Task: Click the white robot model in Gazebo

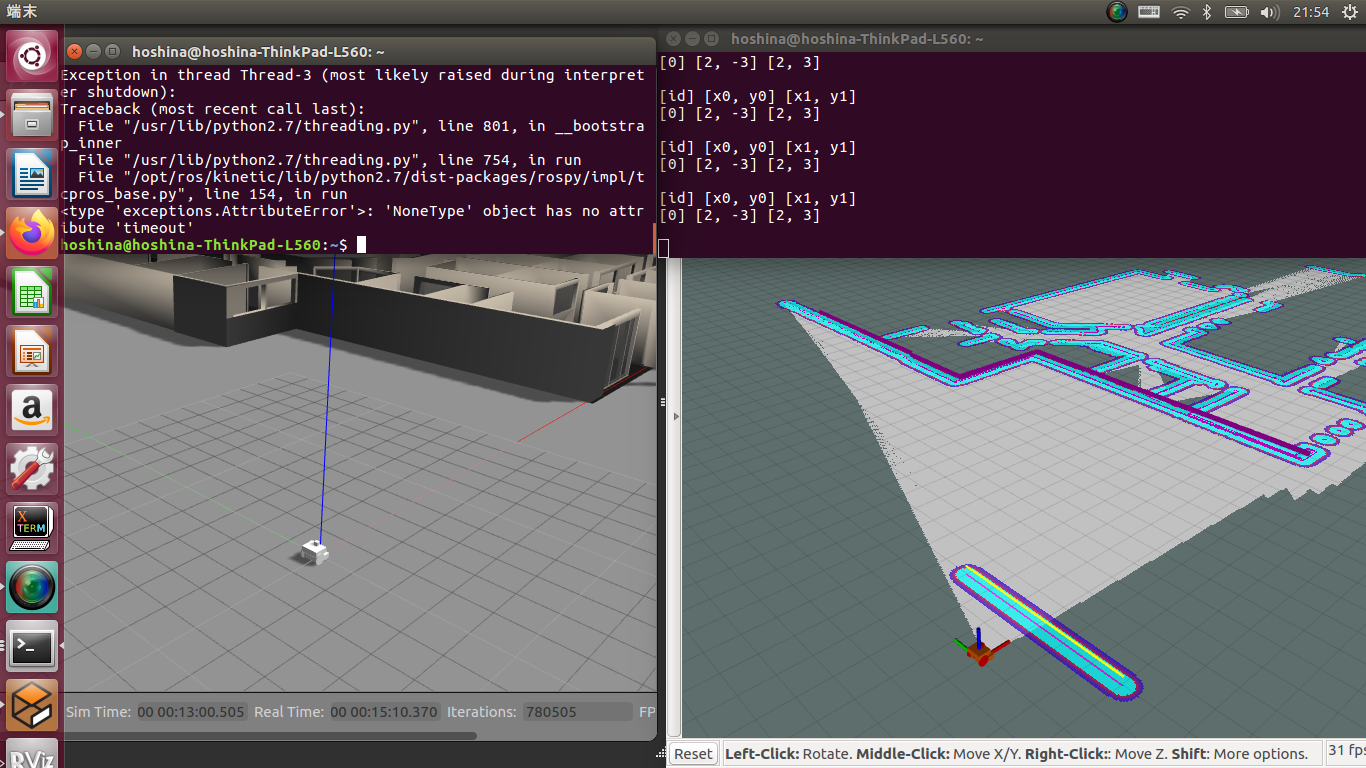Action: (316, 551)
